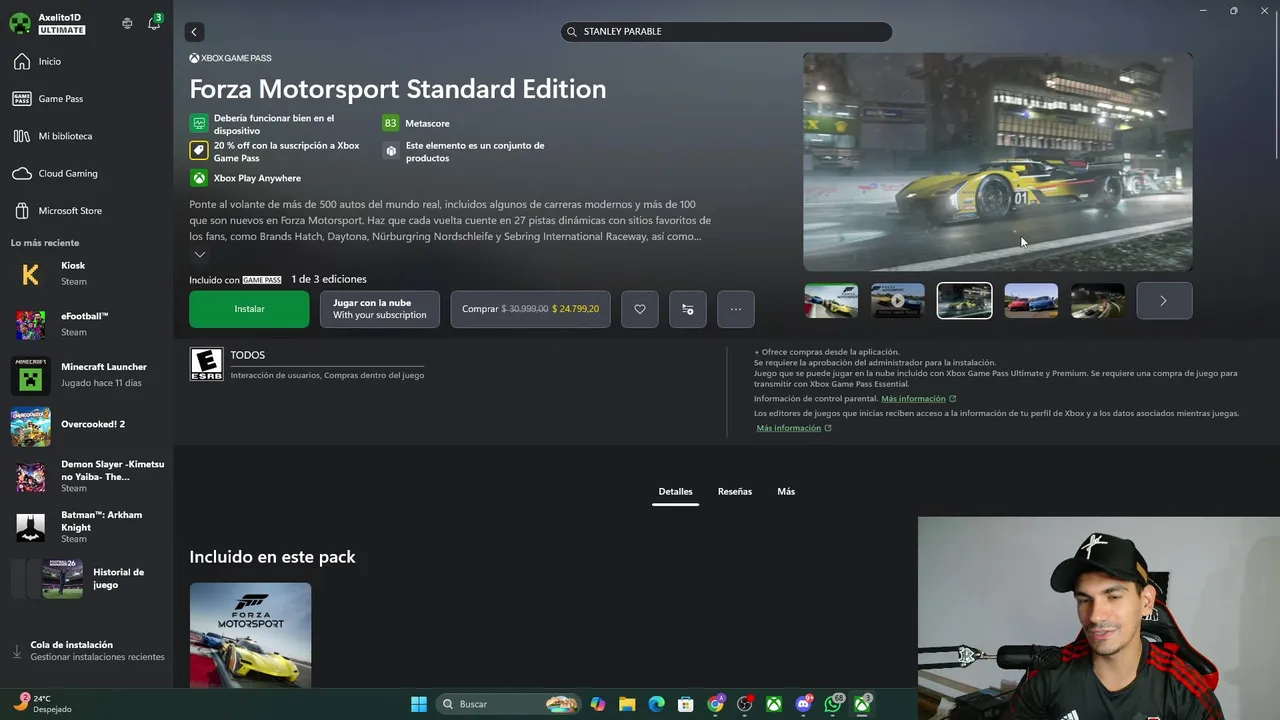Select the fourth gallery thumbnail
Image resolution: width=1280 pixels, height=720 pixels.
click(x=1031, y=301)
